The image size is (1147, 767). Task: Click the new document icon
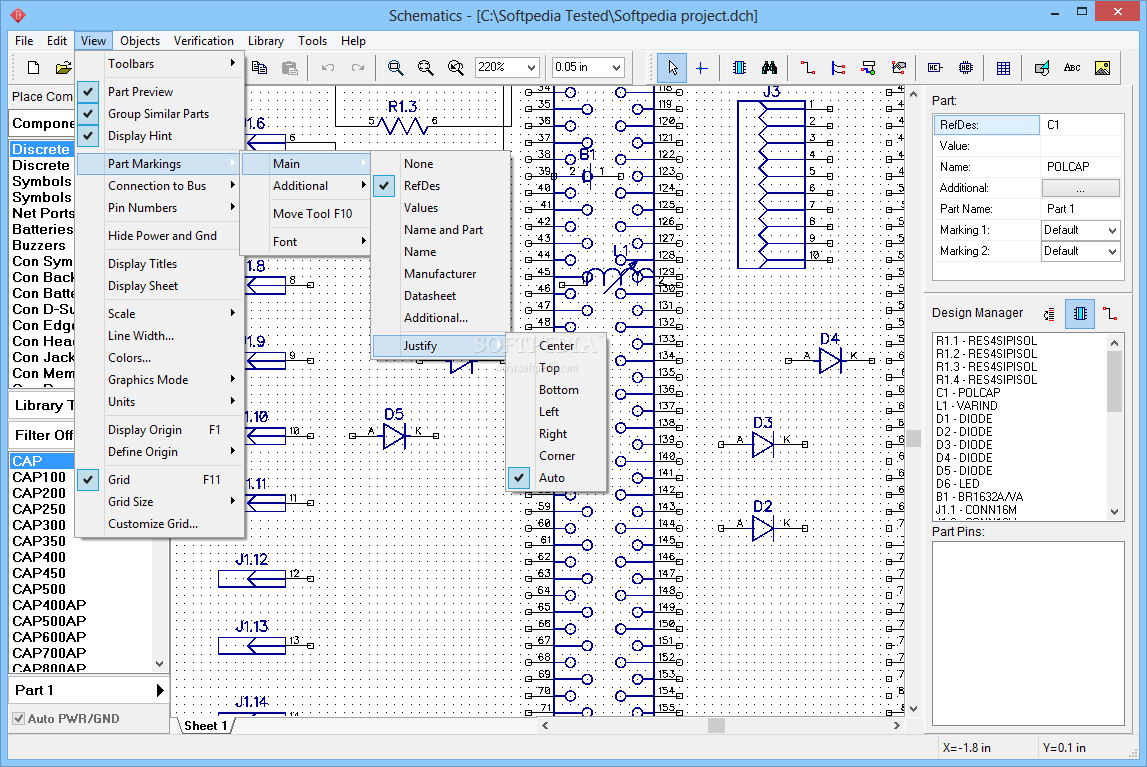[33, 68]
